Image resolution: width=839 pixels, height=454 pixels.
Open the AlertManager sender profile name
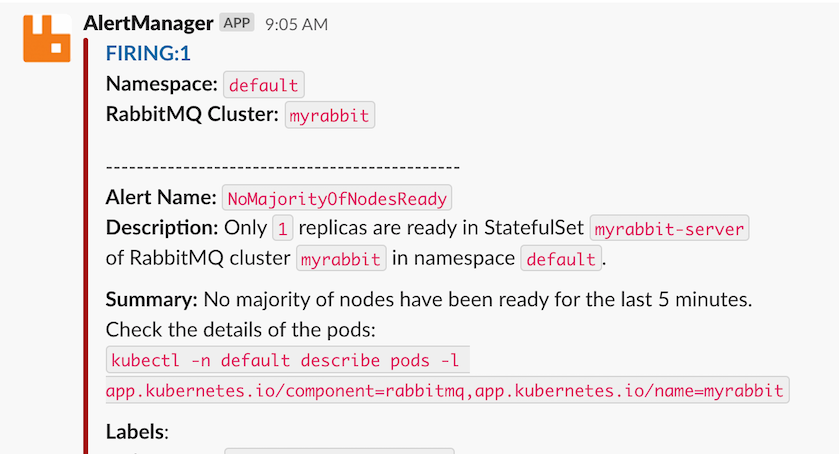point(148,23)
